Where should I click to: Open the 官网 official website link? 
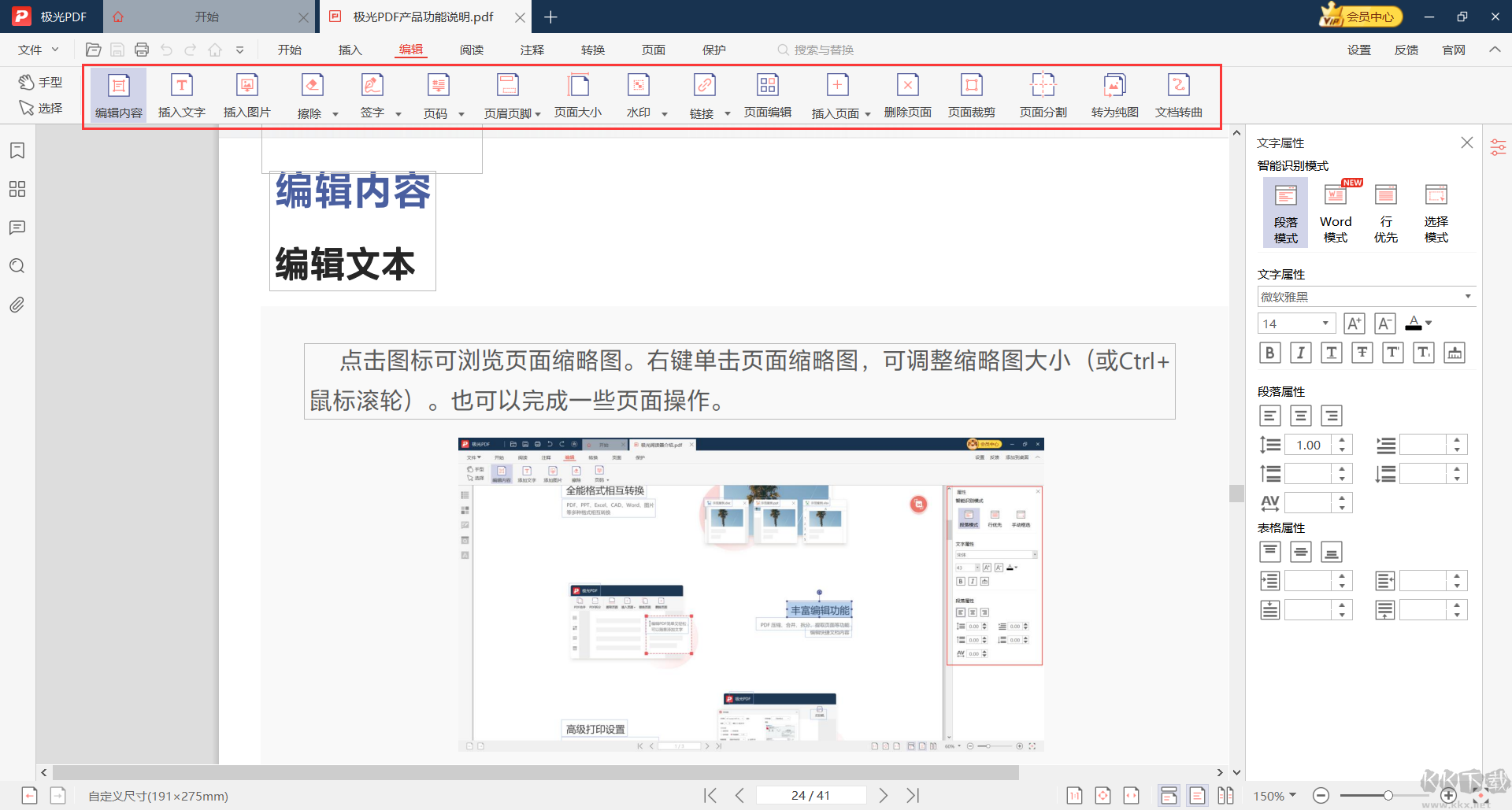[1454, 50]
